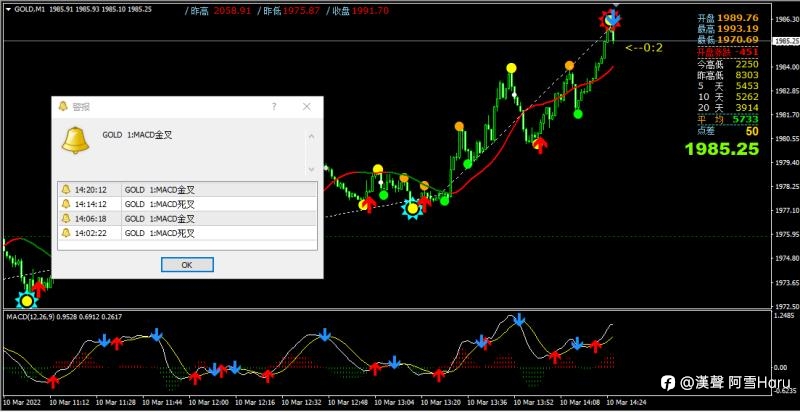This screenshot has height=412, width=800.
Task: Open the GOLD.M1 chart dropdown triangle
Action: pyautogui.click(x=8, y=9)
